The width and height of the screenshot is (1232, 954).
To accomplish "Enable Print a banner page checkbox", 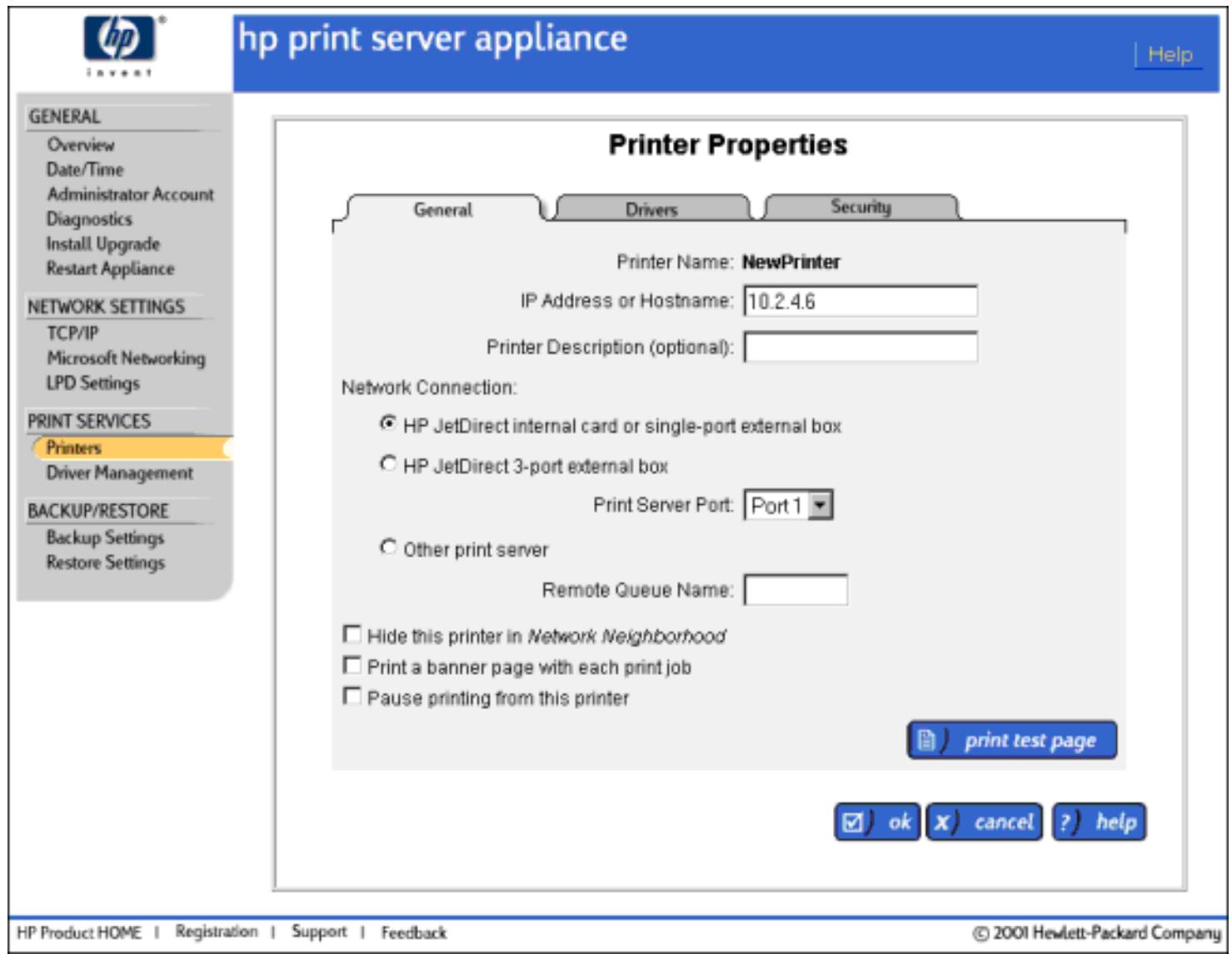I will 352,666.
